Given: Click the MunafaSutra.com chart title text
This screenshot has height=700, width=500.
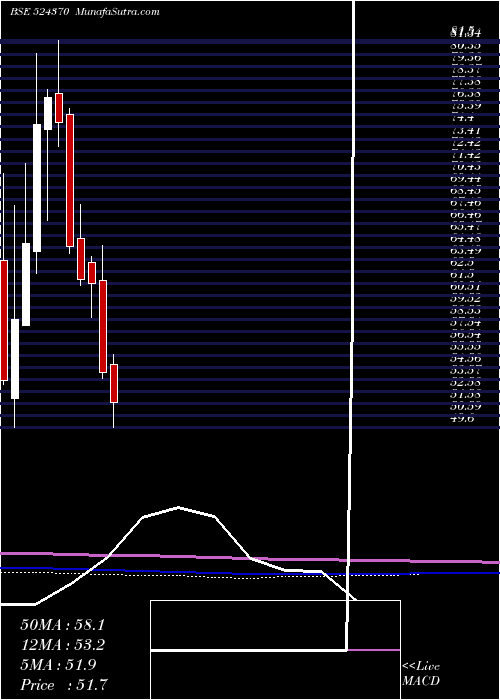Looking at the screenshot, I should point(118,12).
